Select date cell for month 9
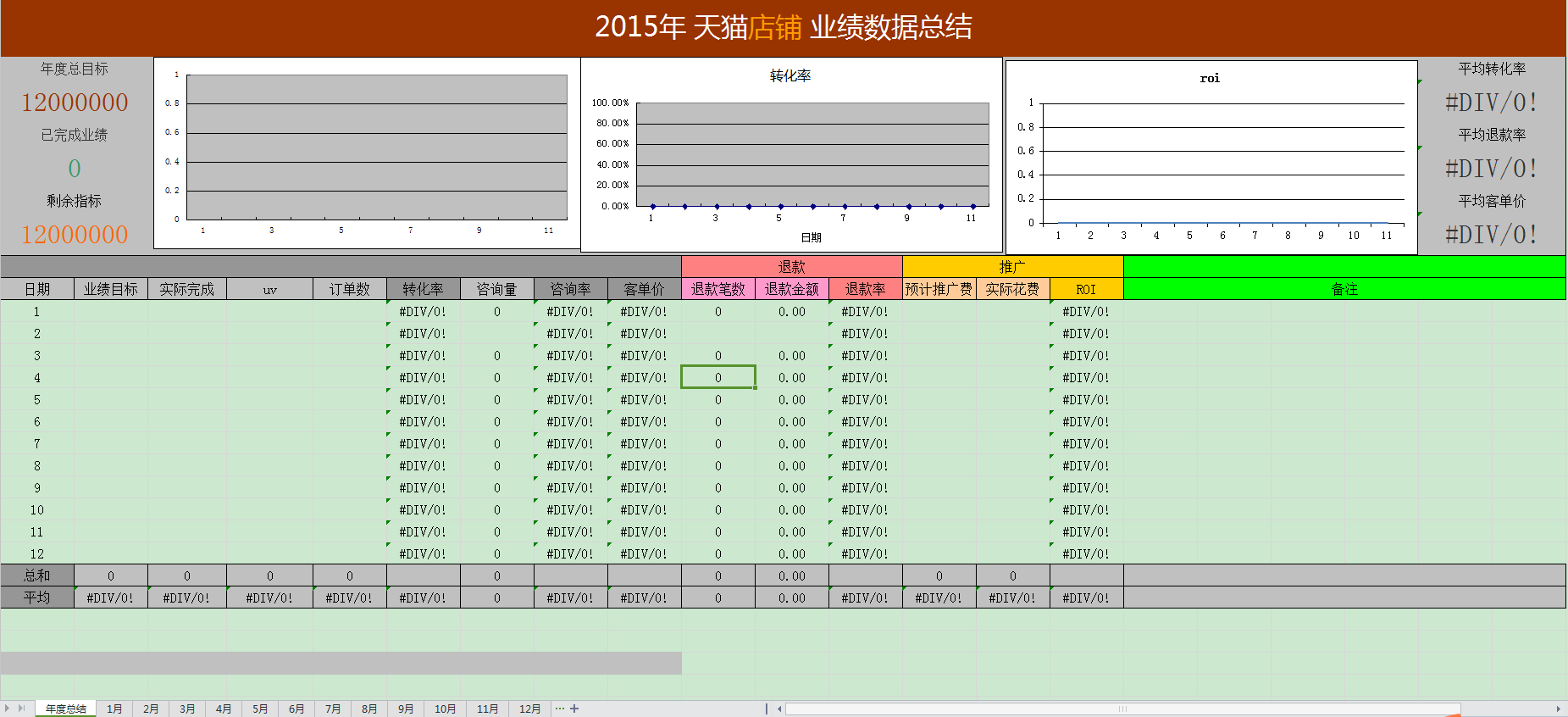This screenshot has height=717, width=1568. point(37,487)
